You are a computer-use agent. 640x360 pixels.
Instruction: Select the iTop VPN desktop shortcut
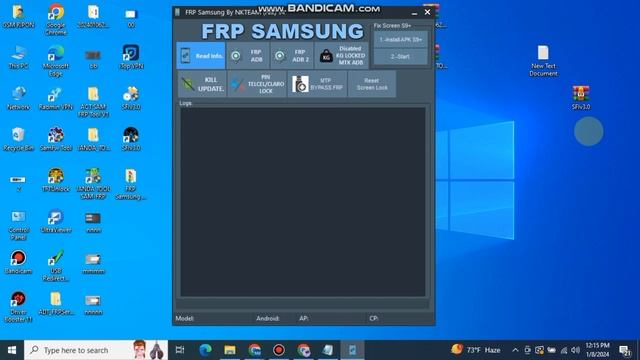click(131, 58)
